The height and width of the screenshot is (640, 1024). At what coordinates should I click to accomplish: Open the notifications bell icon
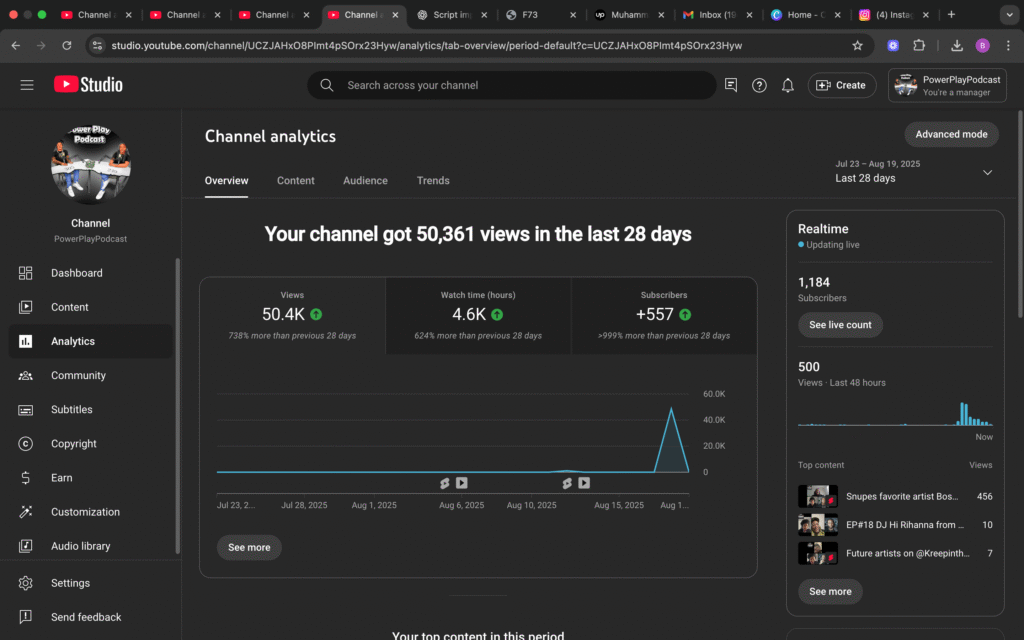788,85
